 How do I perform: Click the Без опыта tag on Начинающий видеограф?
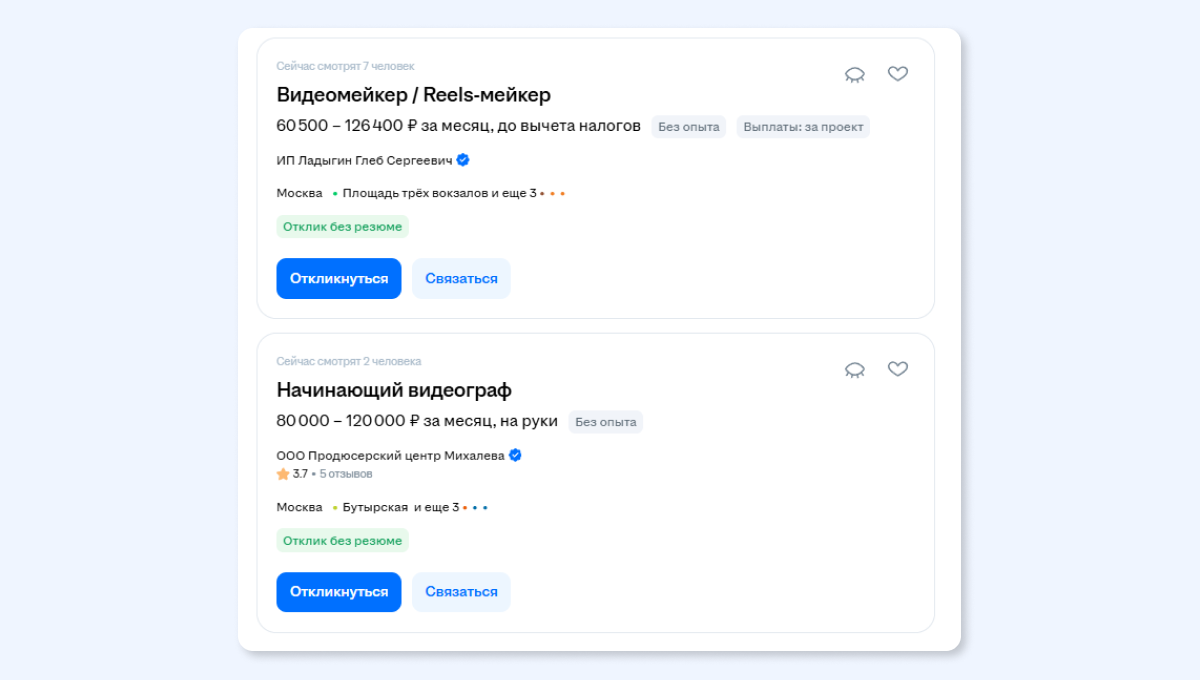[606, 422]
